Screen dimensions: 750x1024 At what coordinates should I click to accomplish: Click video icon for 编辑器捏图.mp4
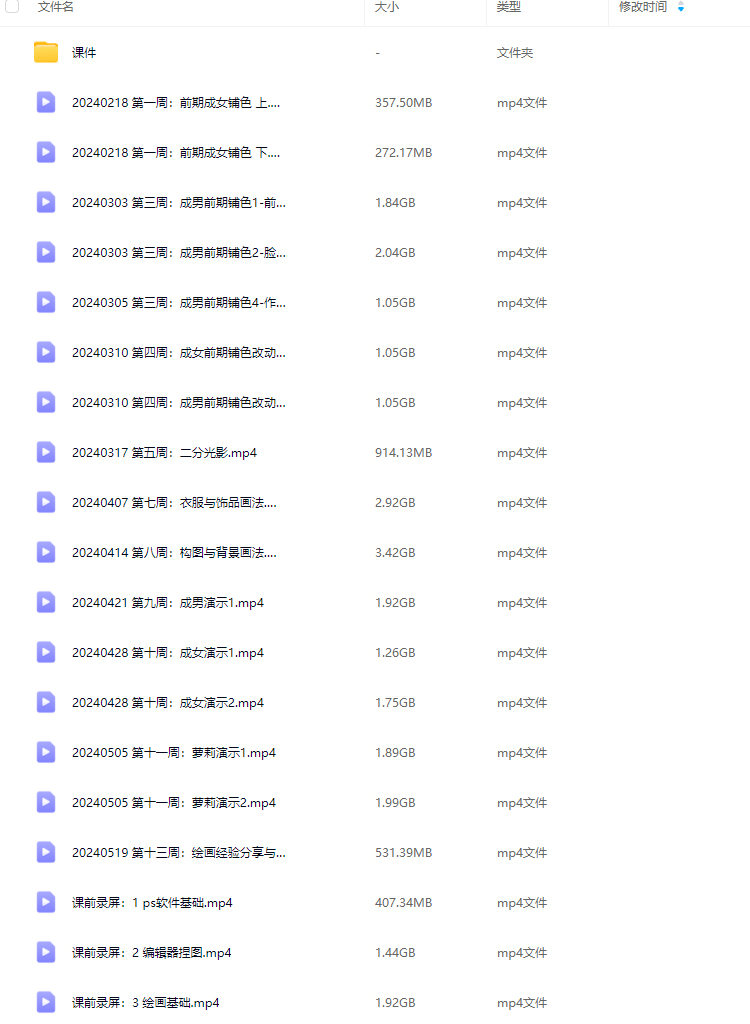pyautogui.click(x=46, y=952)
